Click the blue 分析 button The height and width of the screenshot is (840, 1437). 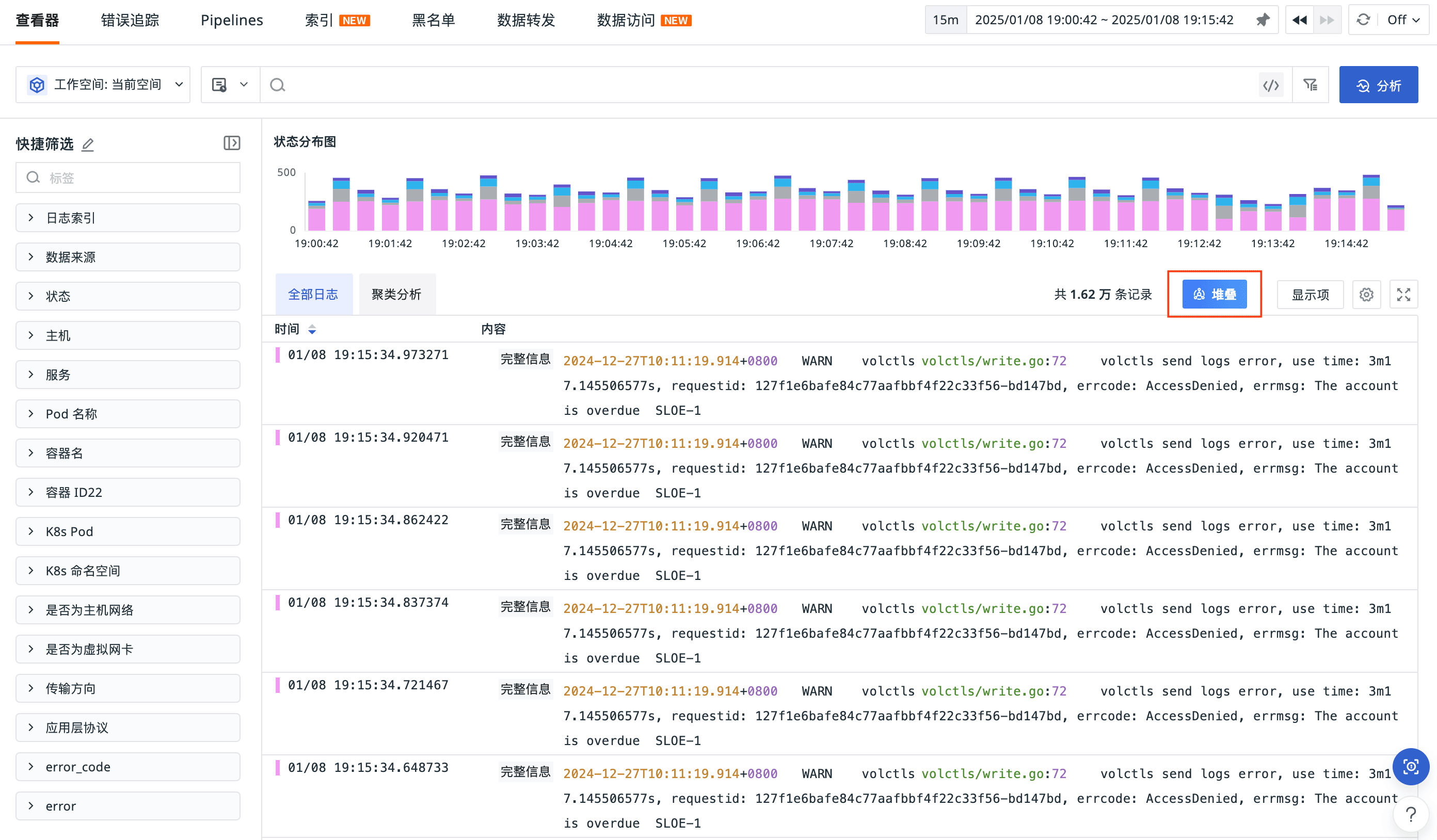[x=1378, y=85]
